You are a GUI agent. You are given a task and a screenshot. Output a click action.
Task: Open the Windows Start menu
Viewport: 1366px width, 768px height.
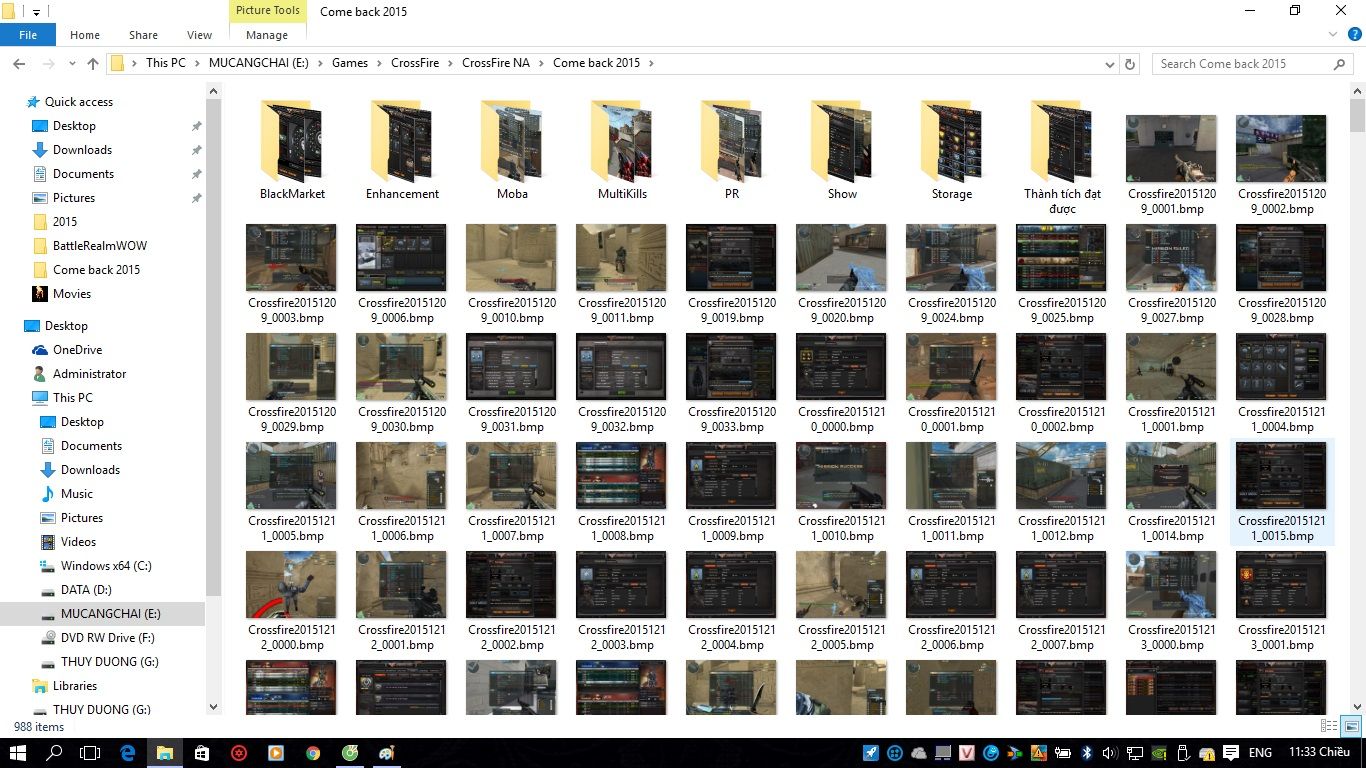pyautogui.click(x=18, y=752)
